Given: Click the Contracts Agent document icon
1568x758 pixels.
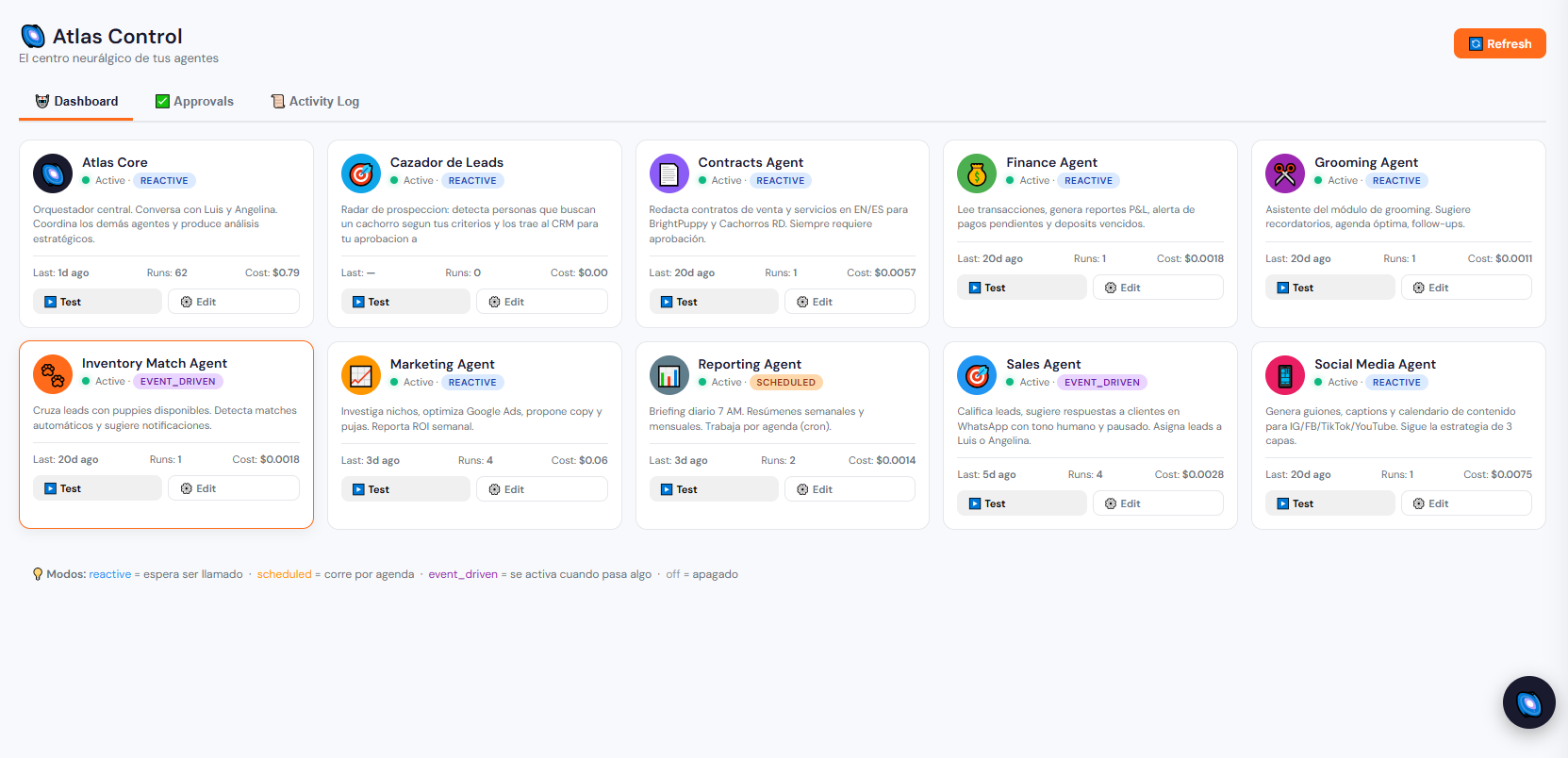Looking at the screenshot, I should pyautogui.click(x=668, y=173).
